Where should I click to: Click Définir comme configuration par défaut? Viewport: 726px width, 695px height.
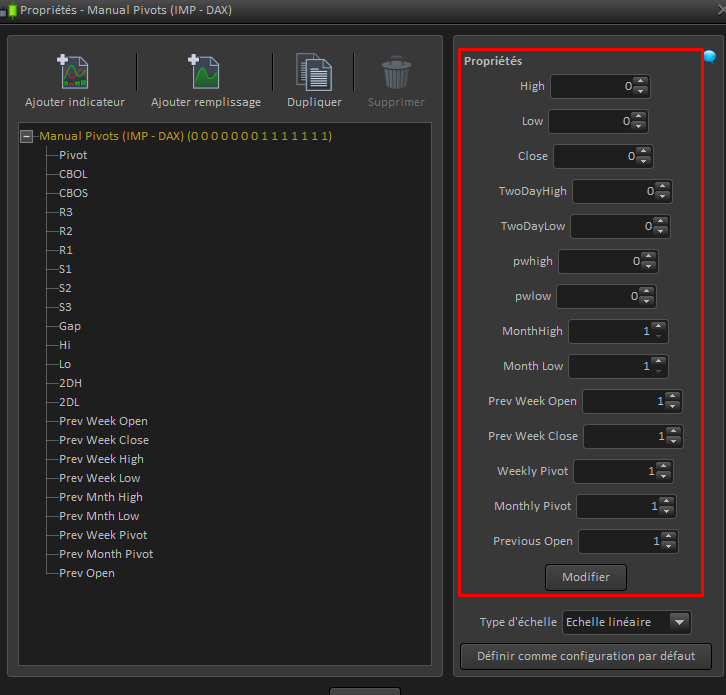[586, 656]
